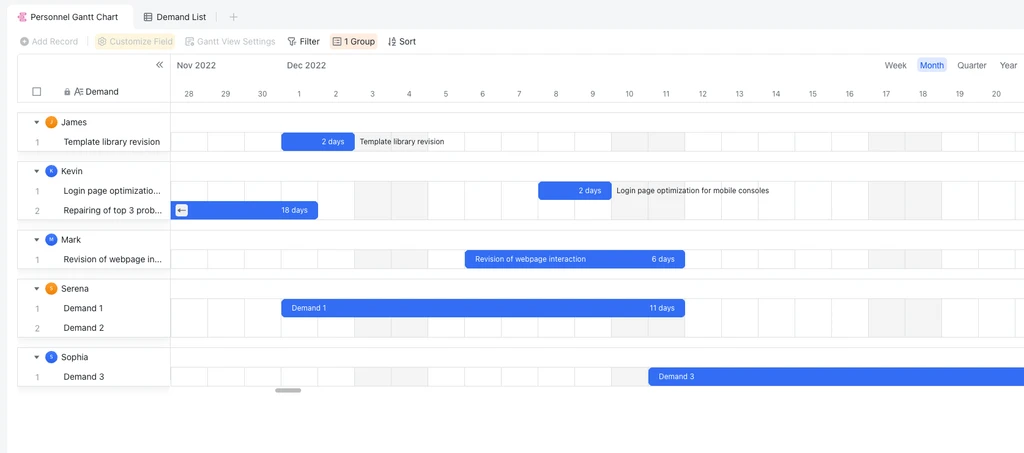Collapse the Serena group

coord(37,289)
